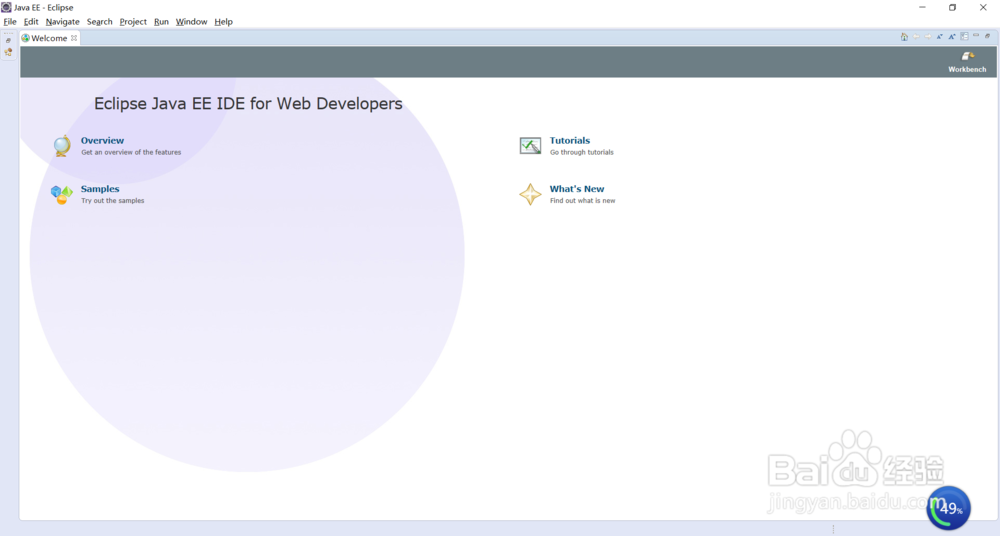Click the checklist icon beside Tutorials

click(x=530, y=145)
